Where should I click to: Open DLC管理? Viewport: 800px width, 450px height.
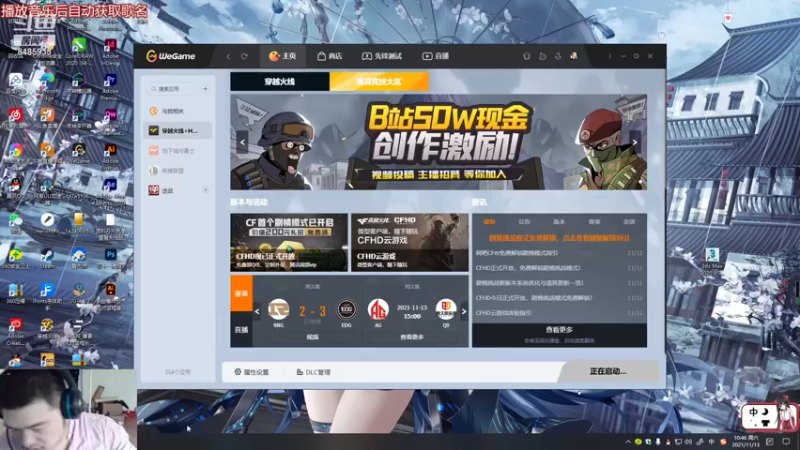pyautogui.click(x=314, y=372)
